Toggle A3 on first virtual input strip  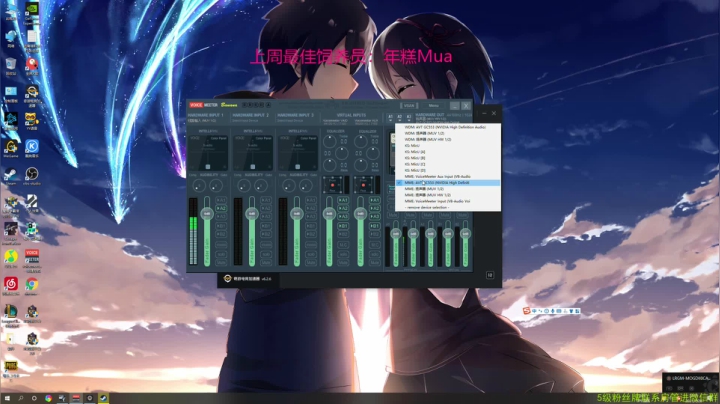[343, 216]
